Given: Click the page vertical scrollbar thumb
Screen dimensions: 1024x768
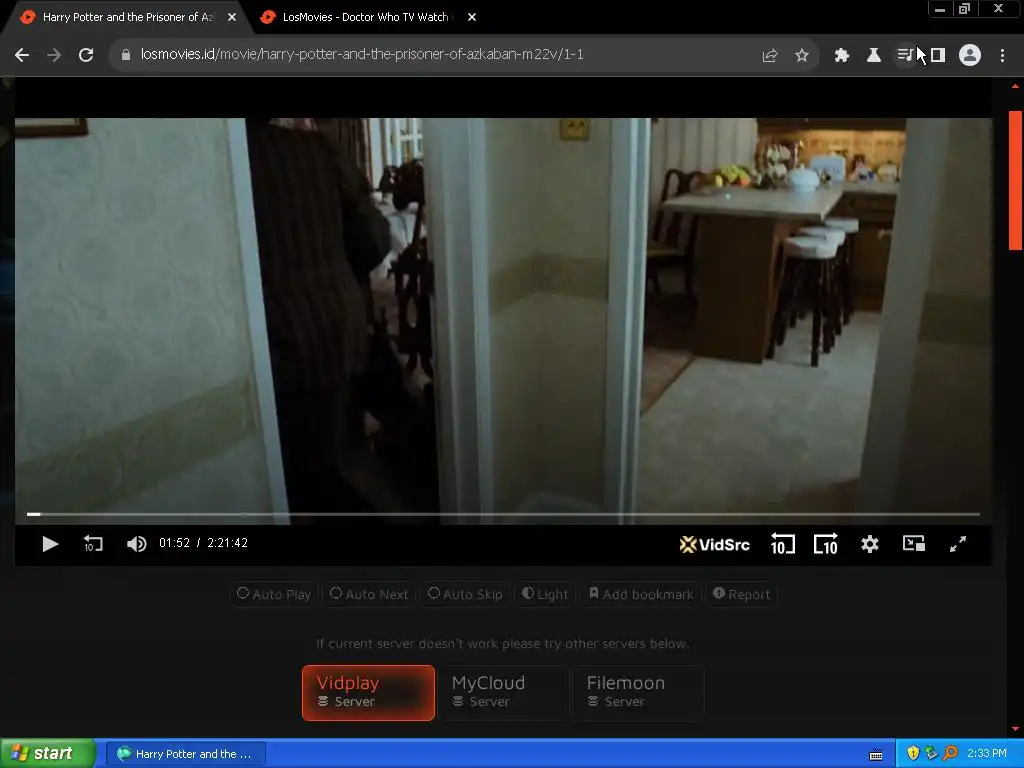Looking at the screenshot, I should [x=1015, y=180].
